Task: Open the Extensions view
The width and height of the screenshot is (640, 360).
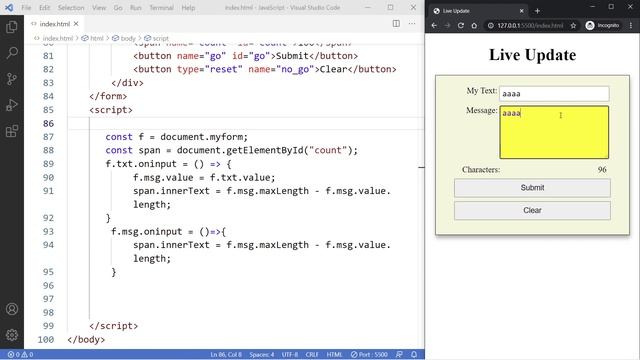Action: click(12, 131)
